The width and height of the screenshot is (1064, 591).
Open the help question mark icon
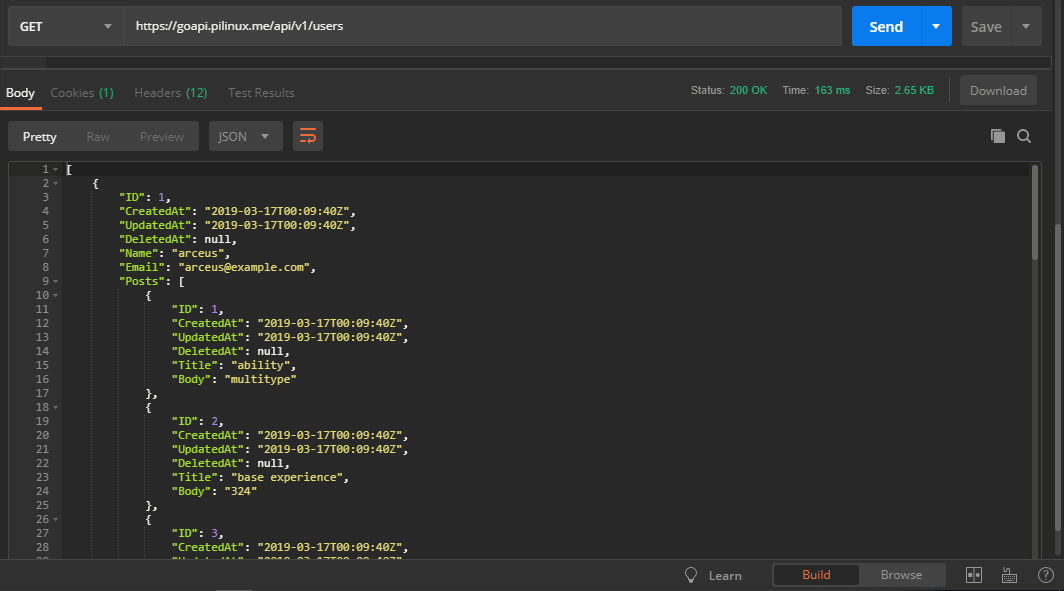point(1046,575)
